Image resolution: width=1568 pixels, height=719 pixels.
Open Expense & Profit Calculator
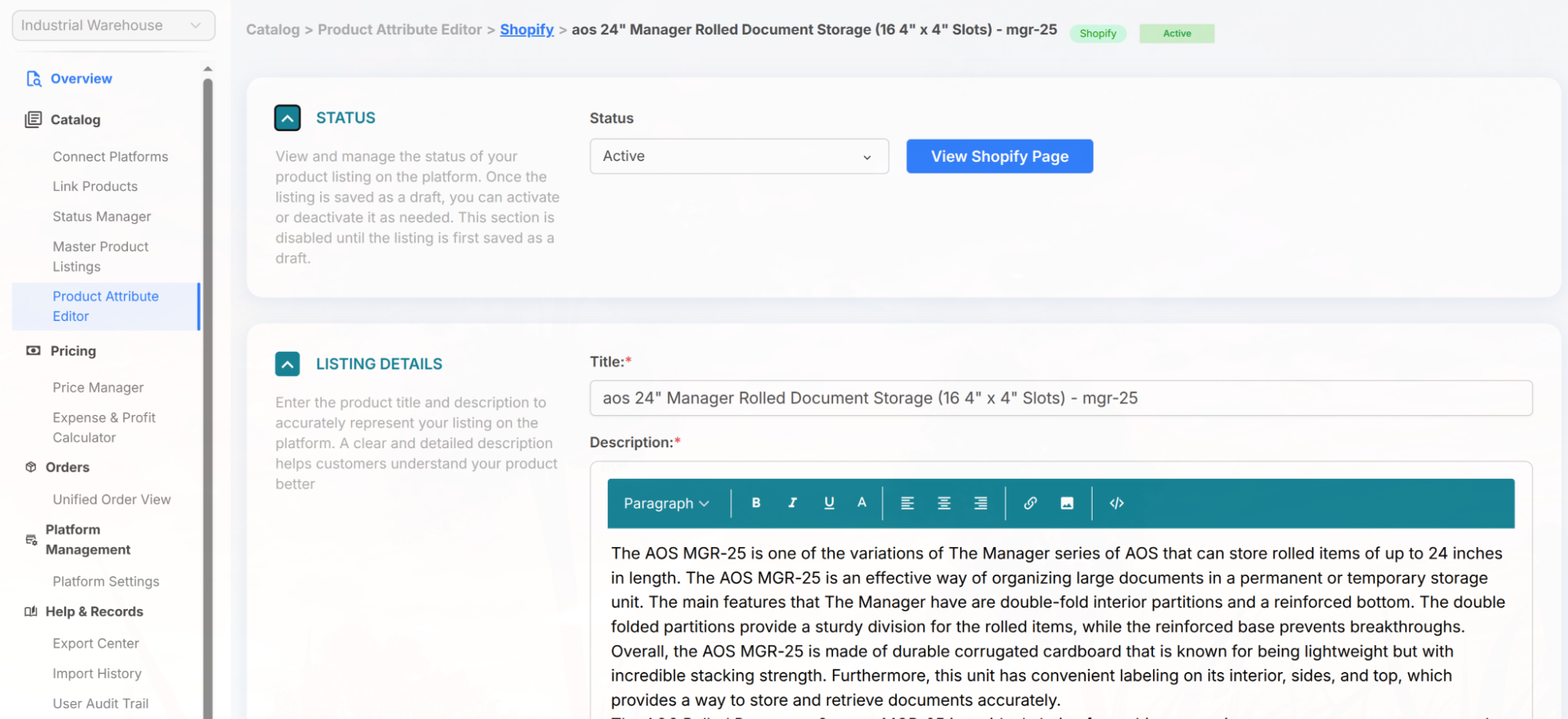(104, 428)
